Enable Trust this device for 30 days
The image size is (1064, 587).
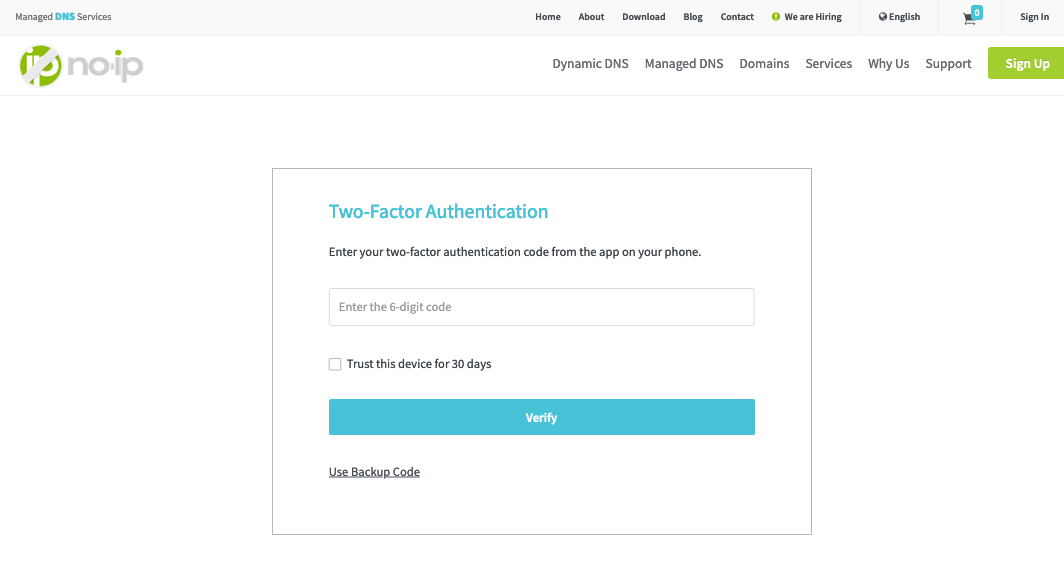tap(335, 364)
